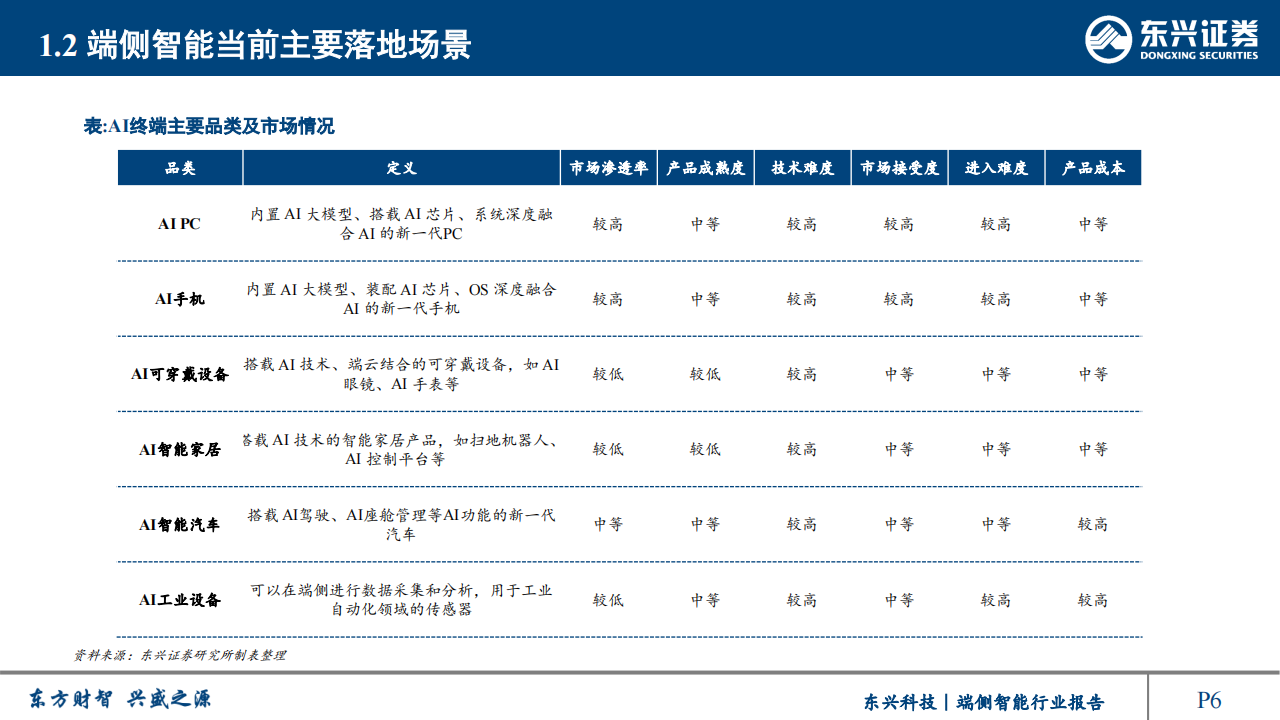Click the footer text '东兴科技 | 端侧智能行业报告'

(x=984, y=702)
